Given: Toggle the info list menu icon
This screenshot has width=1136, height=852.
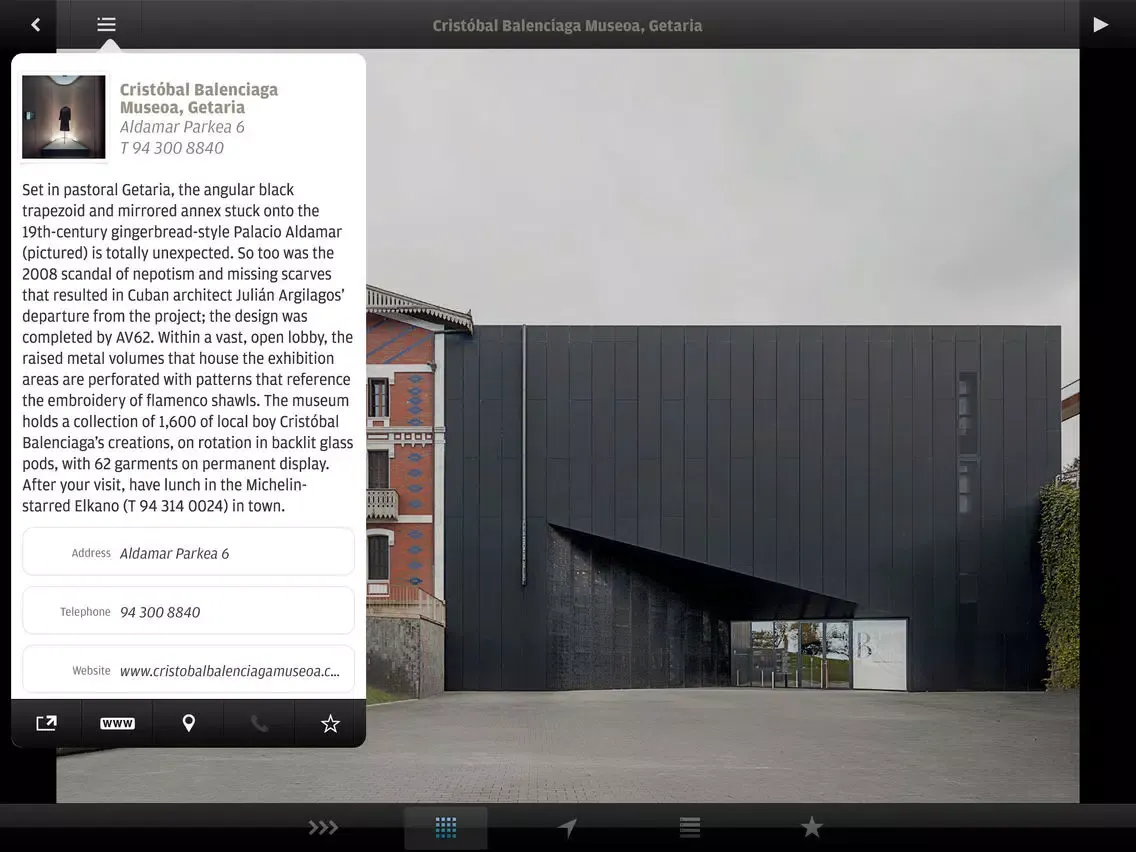Looking at the screenshot, I should coord(106,25).
